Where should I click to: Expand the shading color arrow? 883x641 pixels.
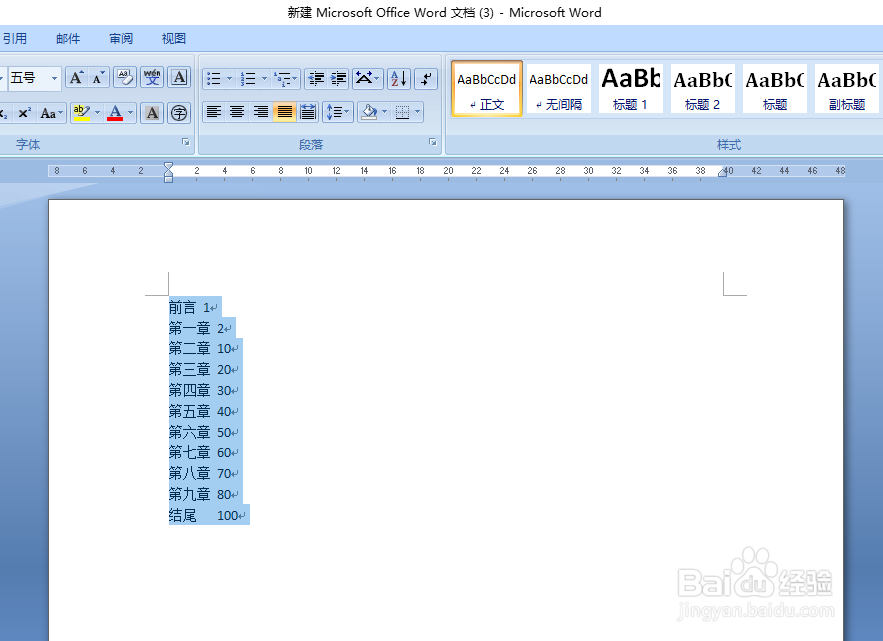[385, 112]
